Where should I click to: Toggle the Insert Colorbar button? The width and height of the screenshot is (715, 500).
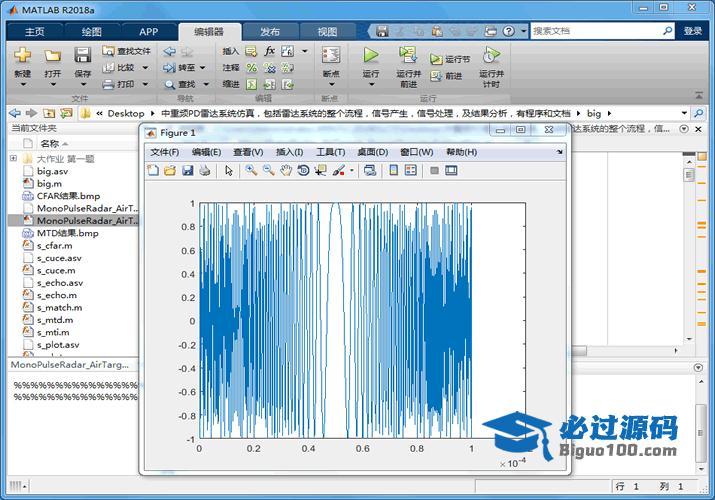(x=392, y=171)
